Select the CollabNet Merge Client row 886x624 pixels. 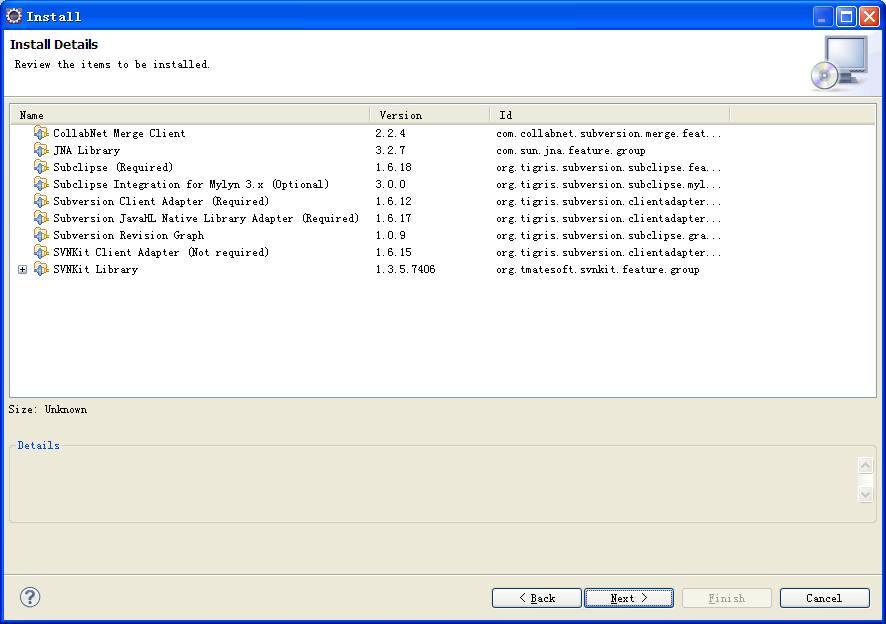click(119, 133)
